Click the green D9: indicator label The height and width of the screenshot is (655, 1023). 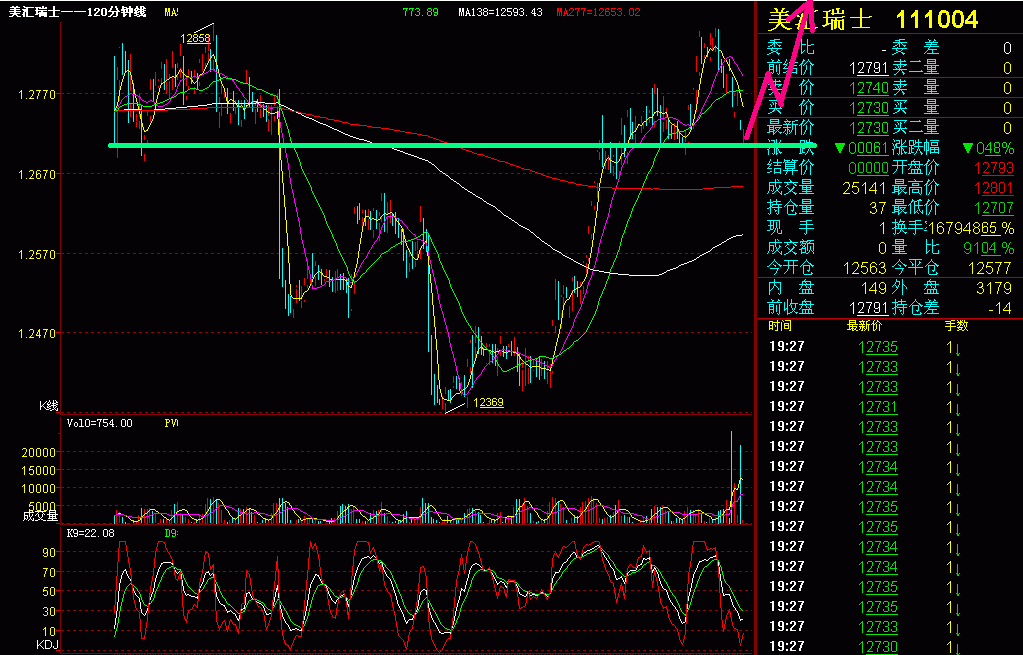172,533
